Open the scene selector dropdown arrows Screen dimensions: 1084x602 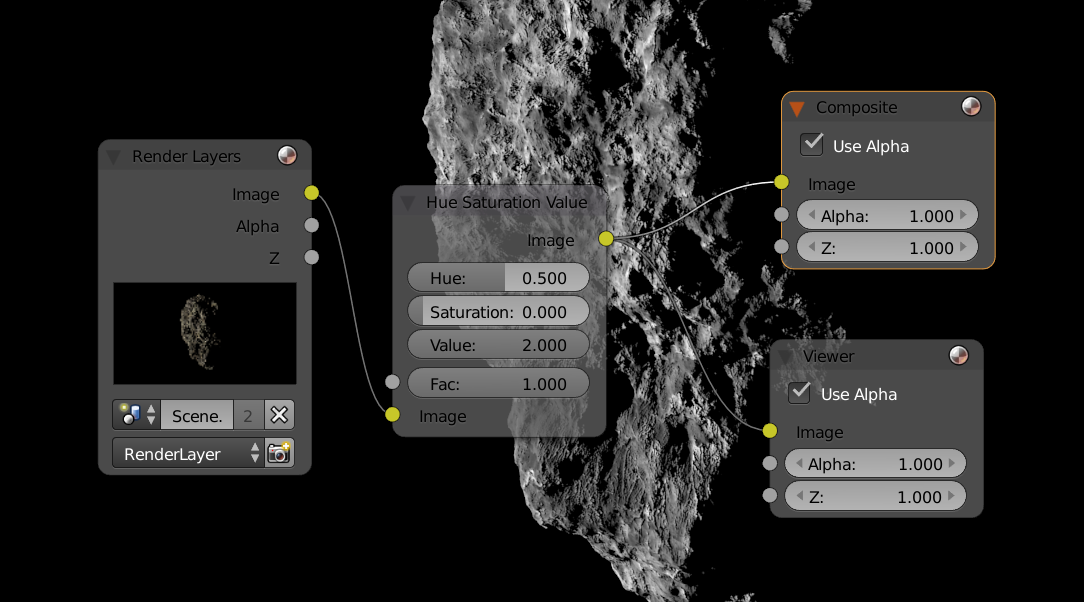151,414
